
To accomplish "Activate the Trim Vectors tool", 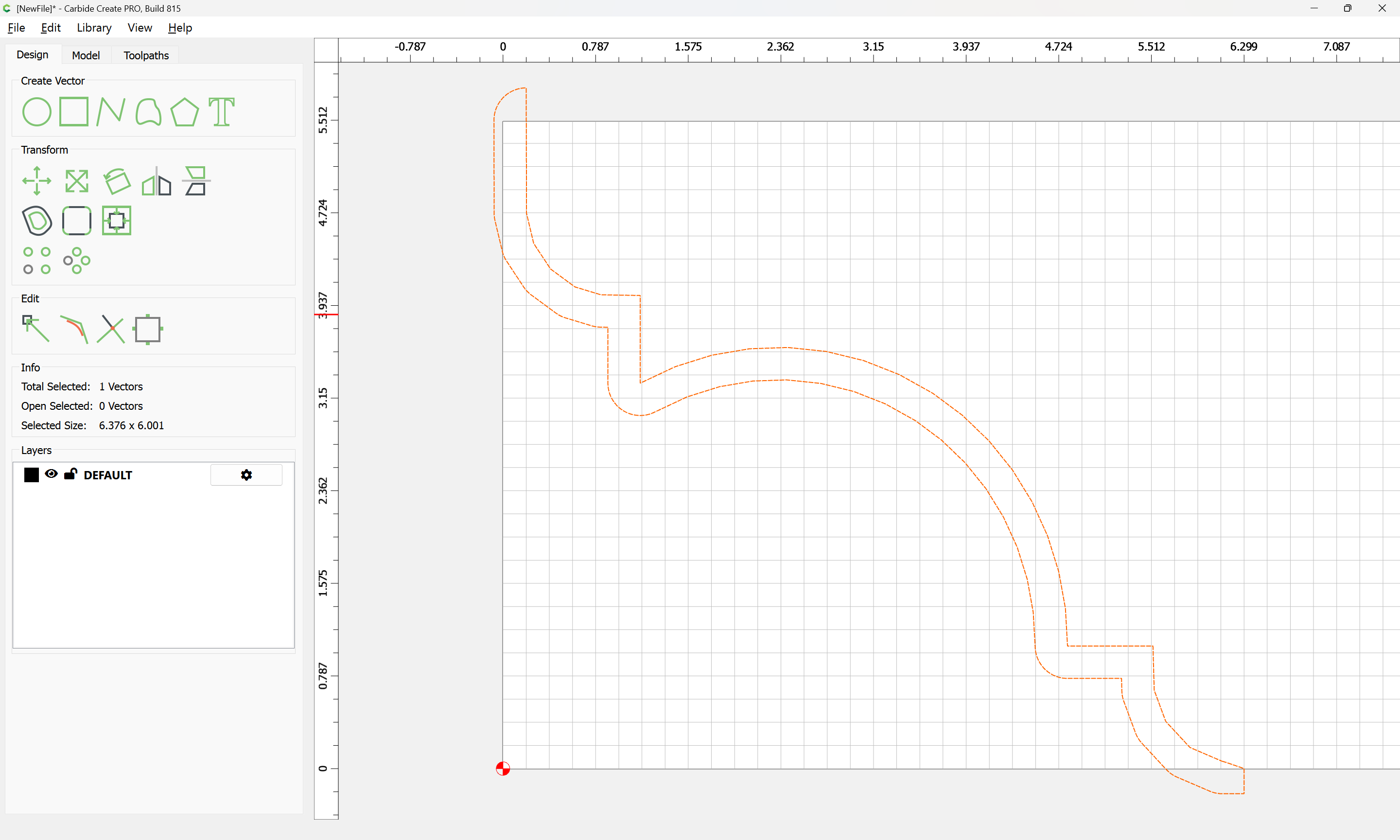I will (111, 329).
